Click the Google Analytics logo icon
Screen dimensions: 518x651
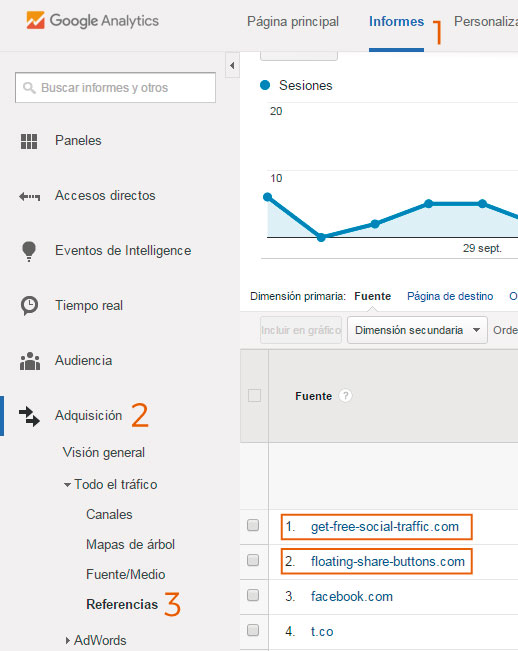[x=35, y=20]
